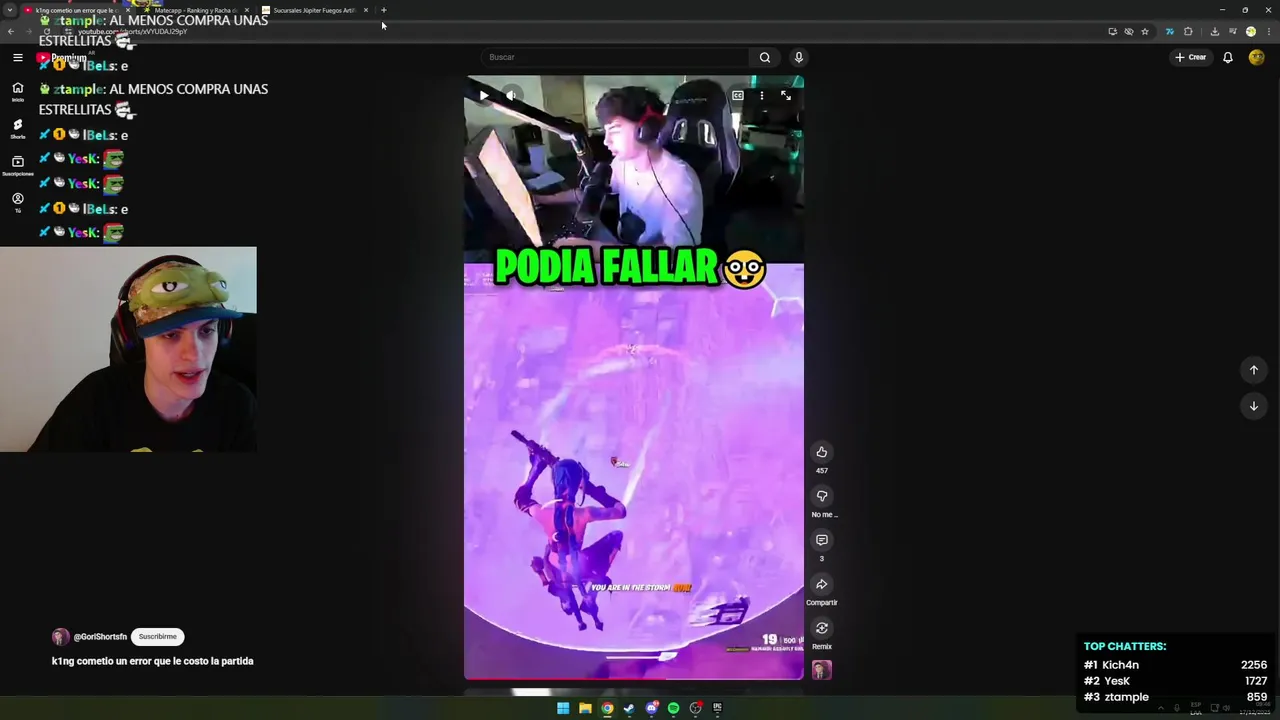The height and width of the screenshot is (720, 1280).
Task: Open Chrome's three-dot menu
Action: click(x=1269, y=32)
